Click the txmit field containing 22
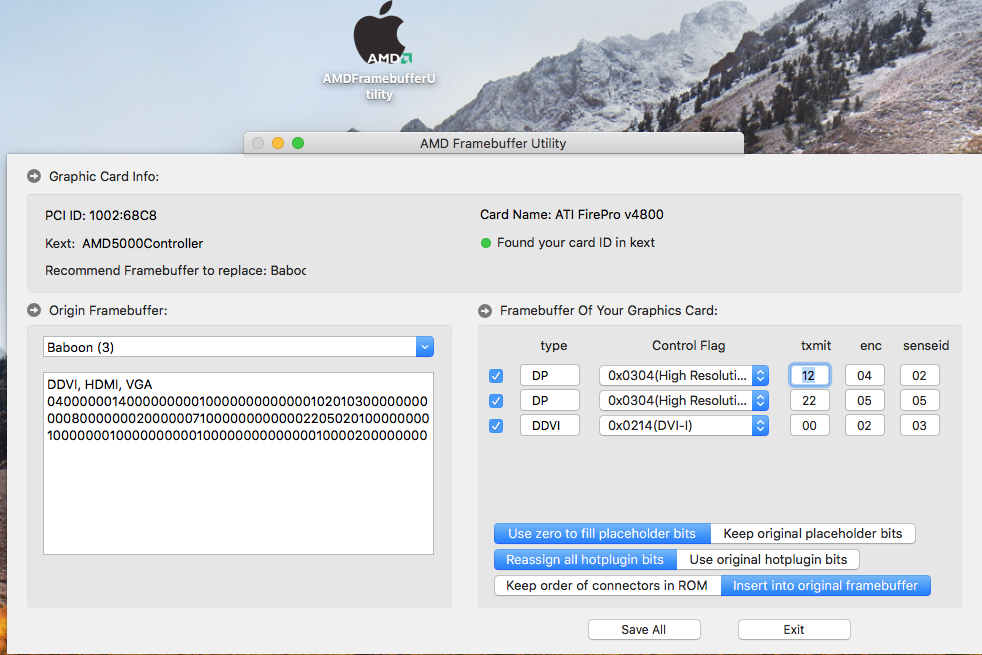Image resolution: width=982 pixels, height=655 pixels. point(809,401)
